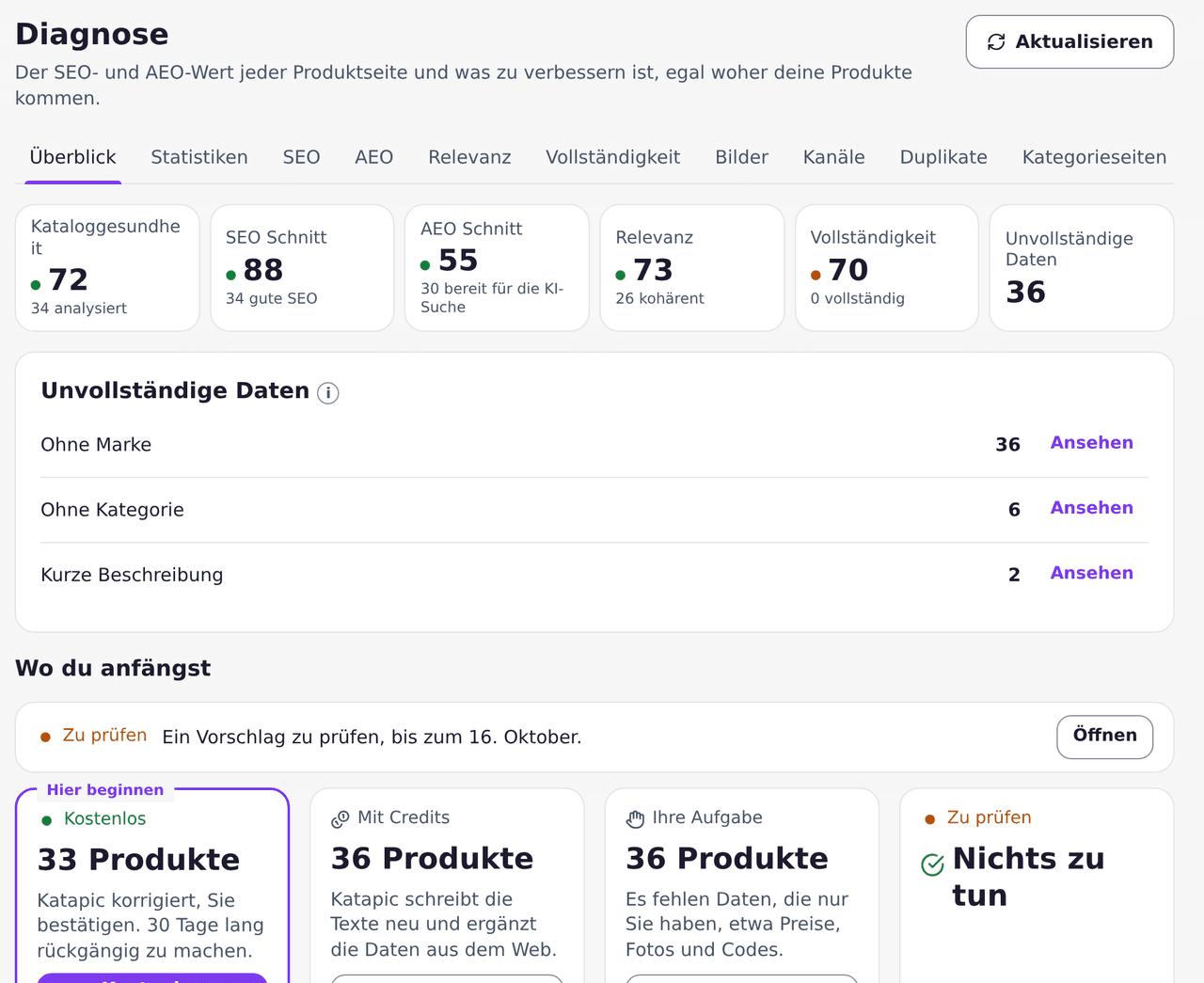Show the Kanäle tab

click(x=834, y=157)
